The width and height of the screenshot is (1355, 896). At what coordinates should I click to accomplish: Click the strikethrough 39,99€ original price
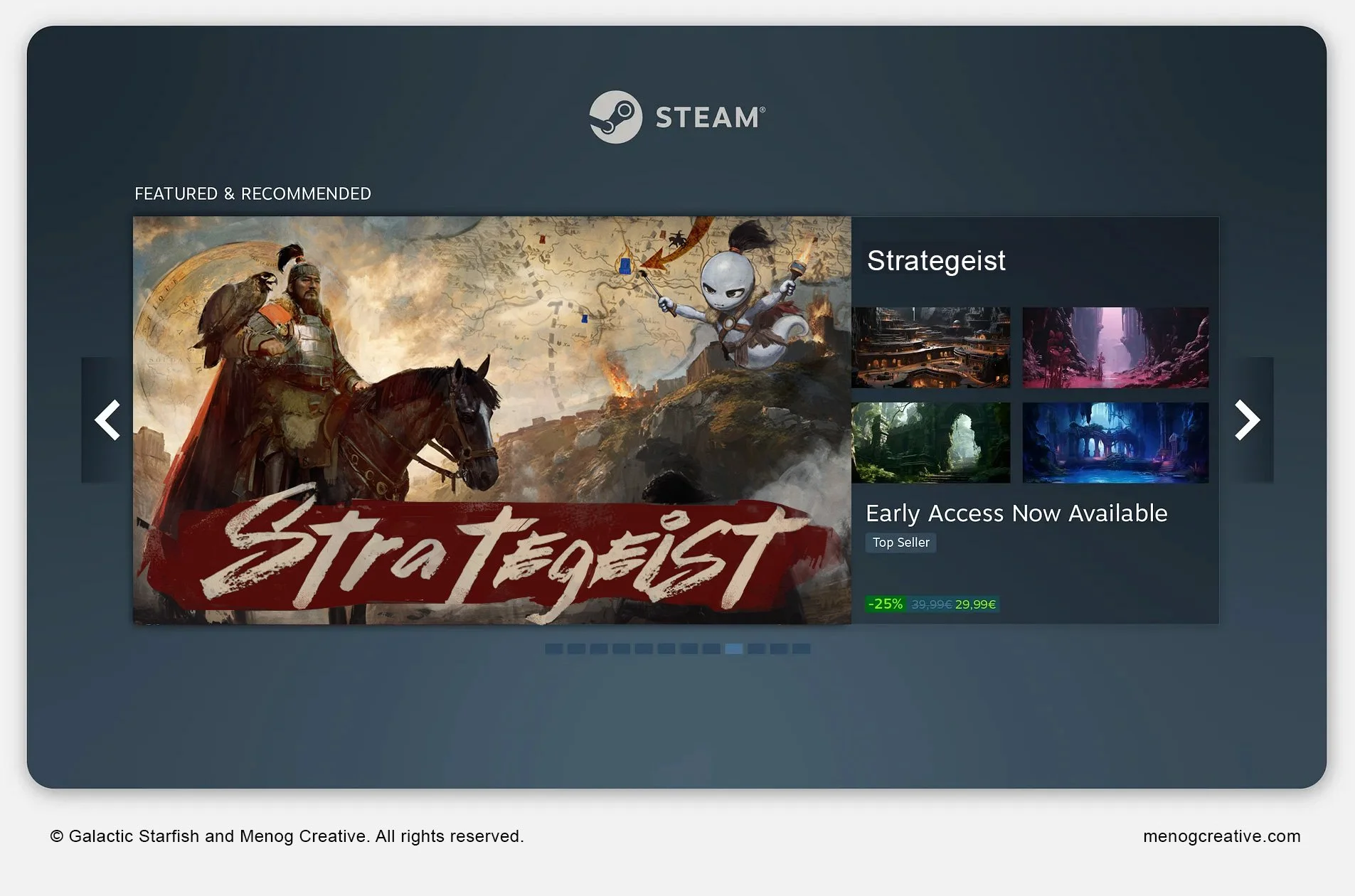[931, 604]
